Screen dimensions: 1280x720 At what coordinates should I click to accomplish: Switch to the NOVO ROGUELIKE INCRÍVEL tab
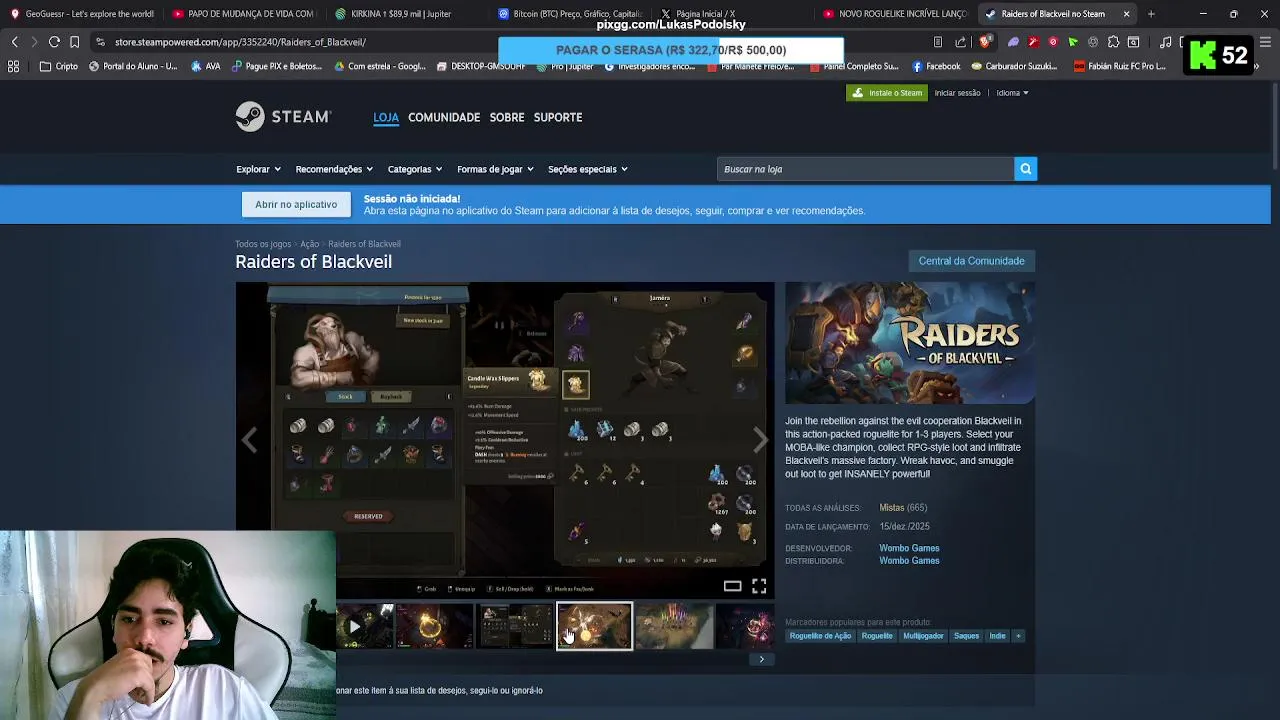(896, 14)
